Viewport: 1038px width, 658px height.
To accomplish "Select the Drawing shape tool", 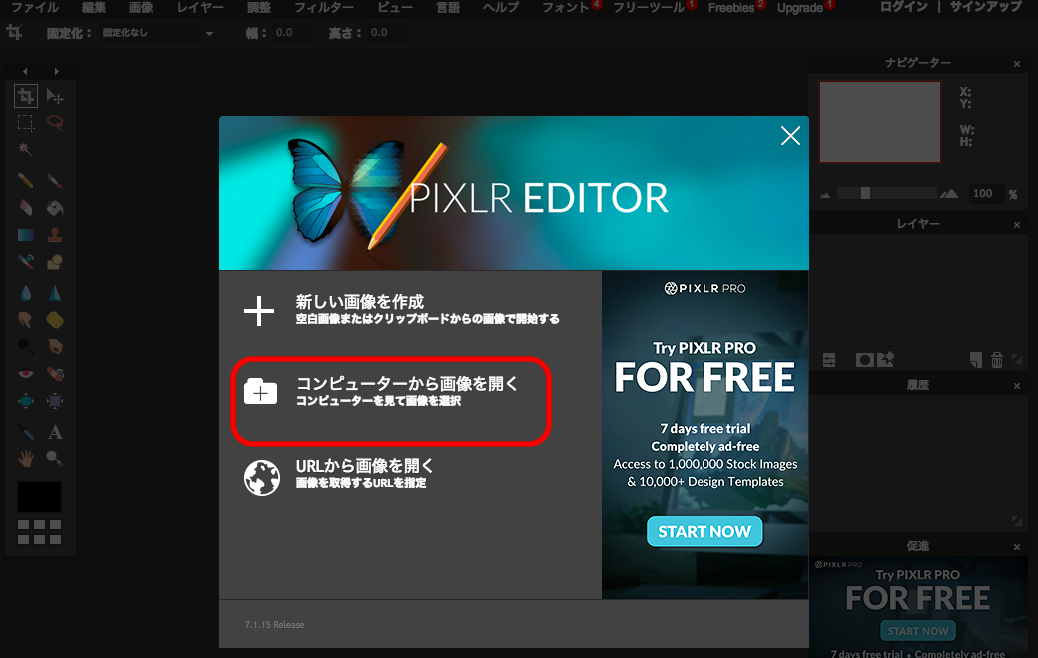I will [x=55, y=262].
